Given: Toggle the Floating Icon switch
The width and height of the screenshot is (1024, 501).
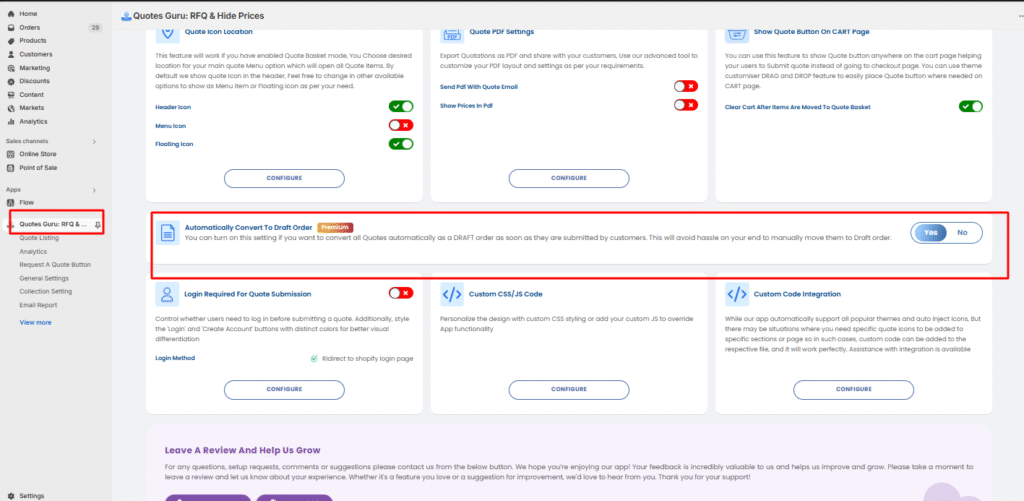Looking at the screenshot, I should click(x=401, y=144).
